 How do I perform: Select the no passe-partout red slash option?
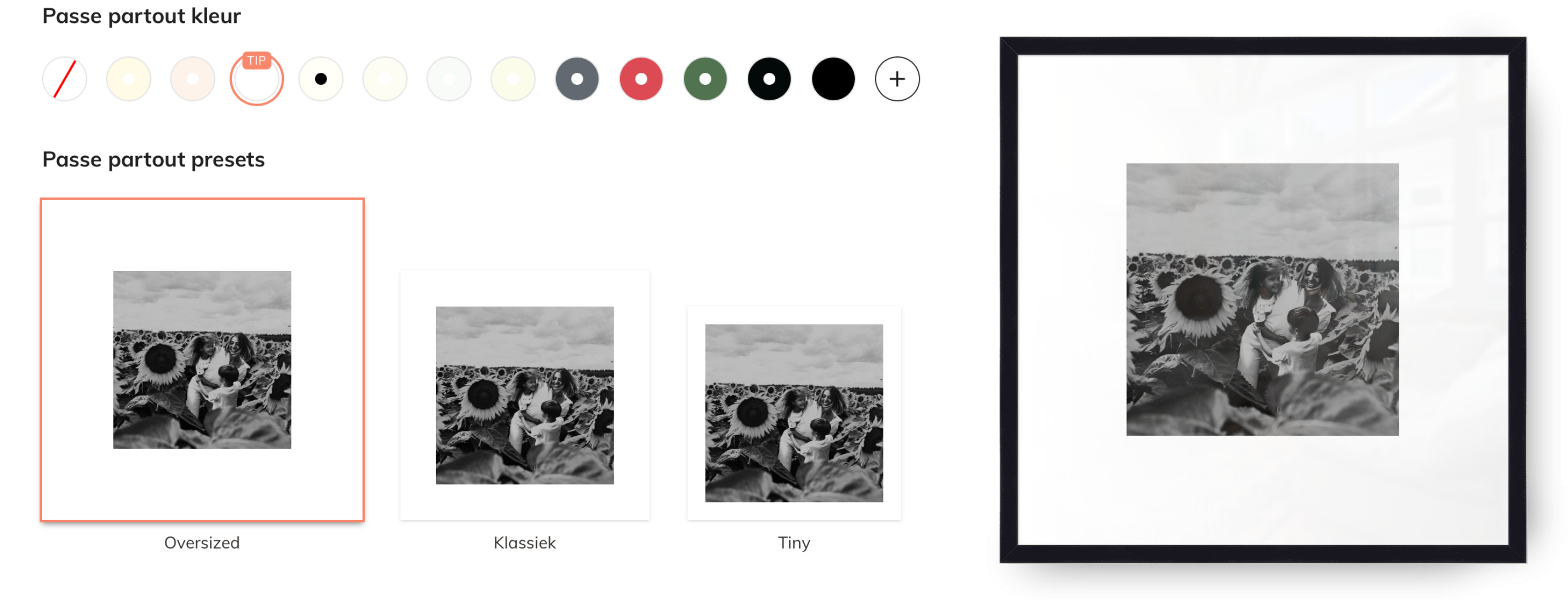point(65,79)
